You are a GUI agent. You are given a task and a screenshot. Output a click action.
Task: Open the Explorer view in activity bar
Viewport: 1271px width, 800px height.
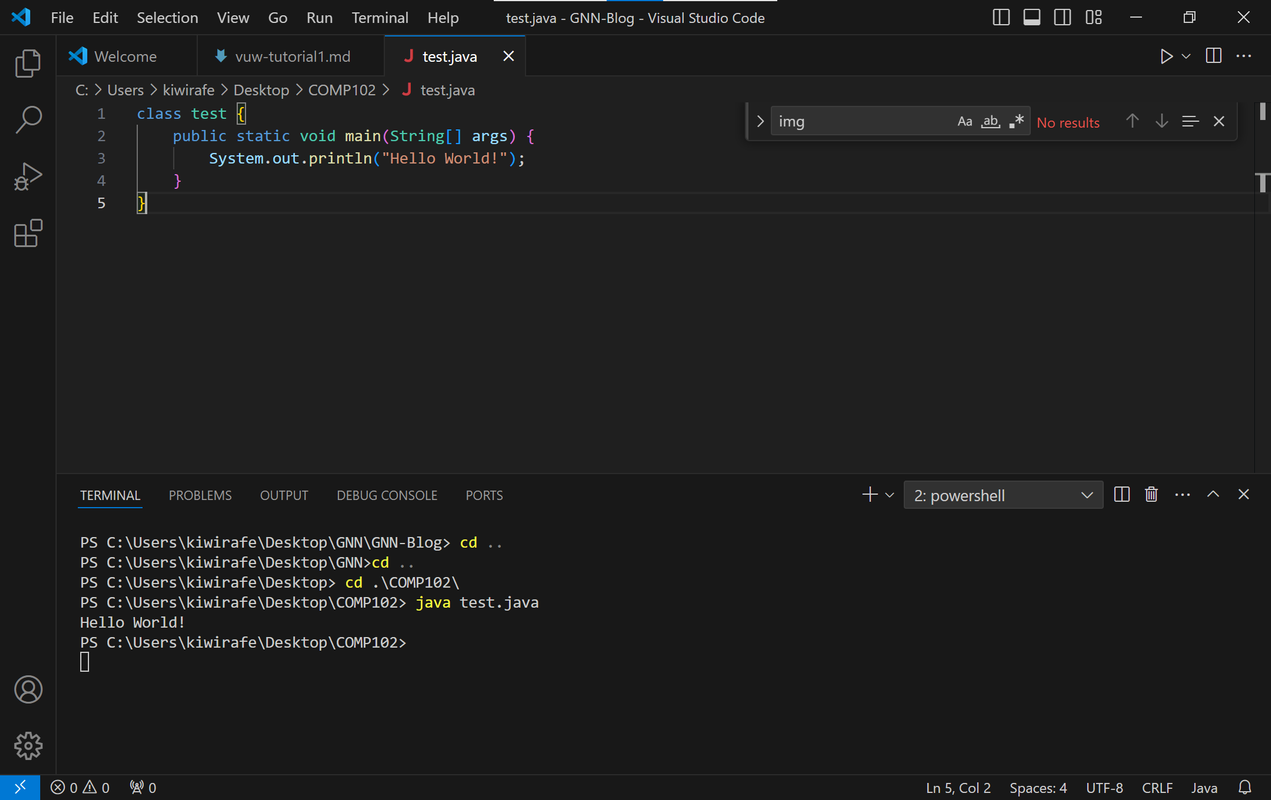coord(28,63)
